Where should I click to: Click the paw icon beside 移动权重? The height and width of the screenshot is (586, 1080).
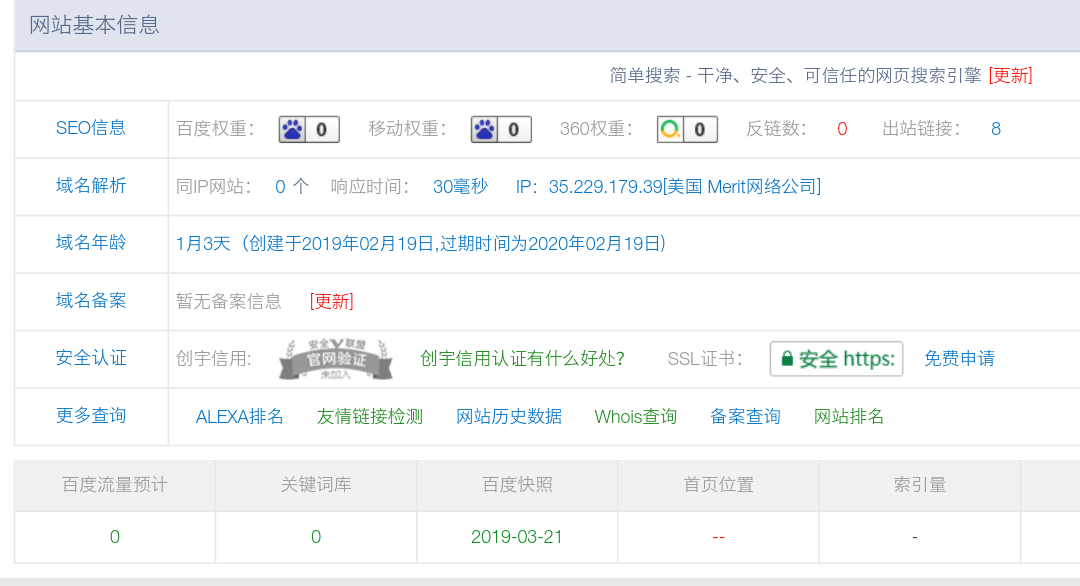point(484,129)
